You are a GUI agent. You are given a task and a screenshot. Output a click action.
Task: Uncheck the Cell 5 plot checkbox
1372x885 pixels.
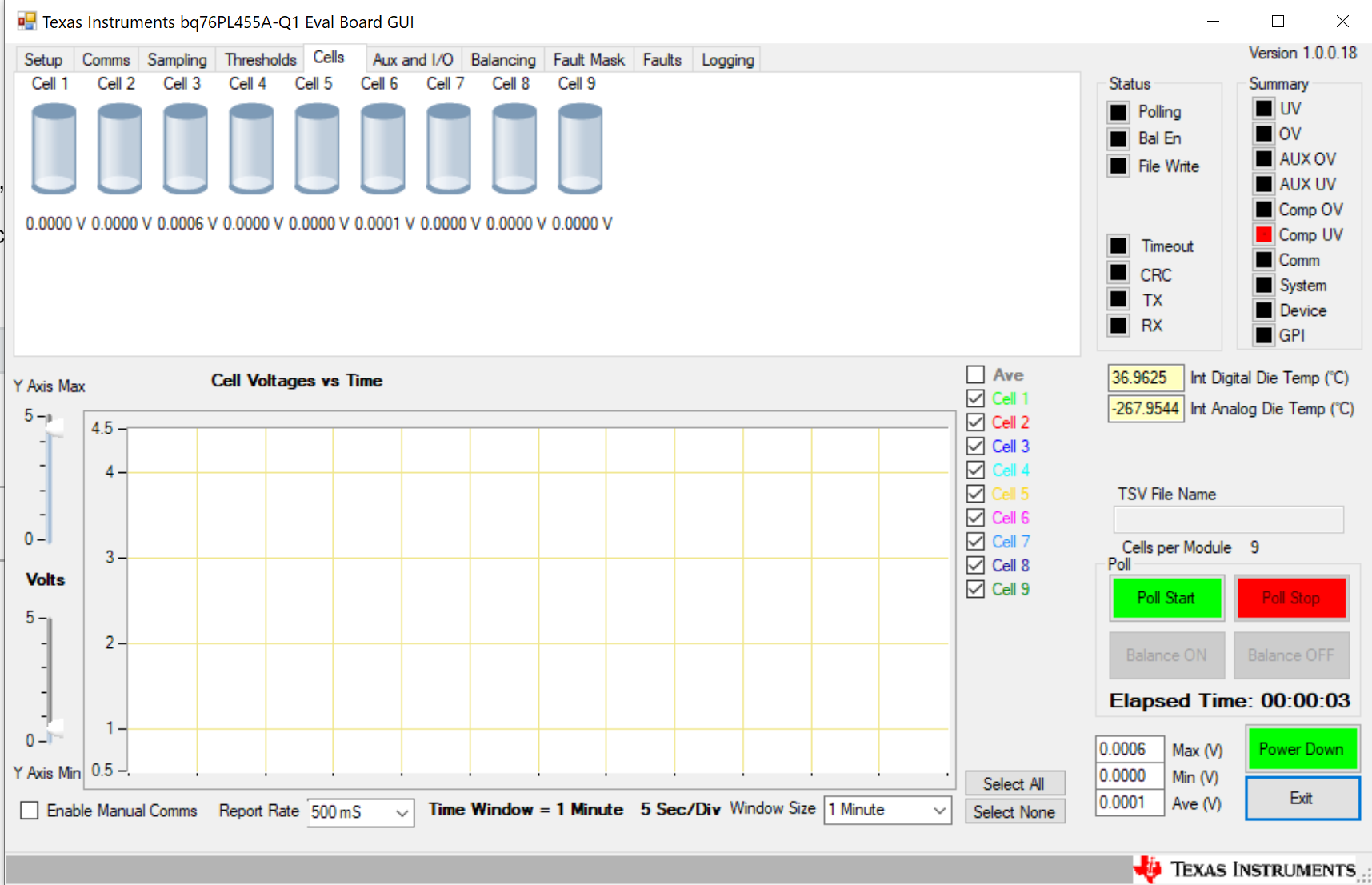point(975,494)
